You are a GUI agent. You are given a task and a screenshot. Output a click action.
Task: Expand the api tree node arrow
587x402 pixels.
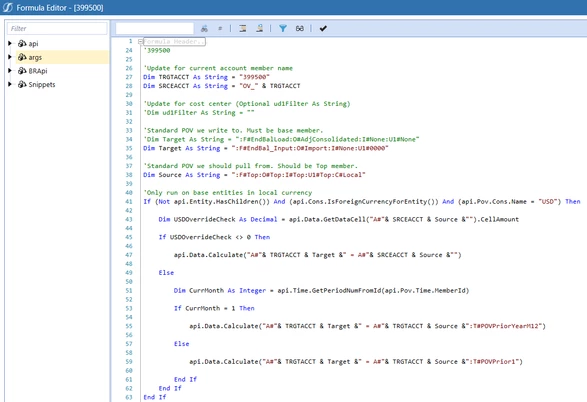pyautogui.click(x=10, y=43)
